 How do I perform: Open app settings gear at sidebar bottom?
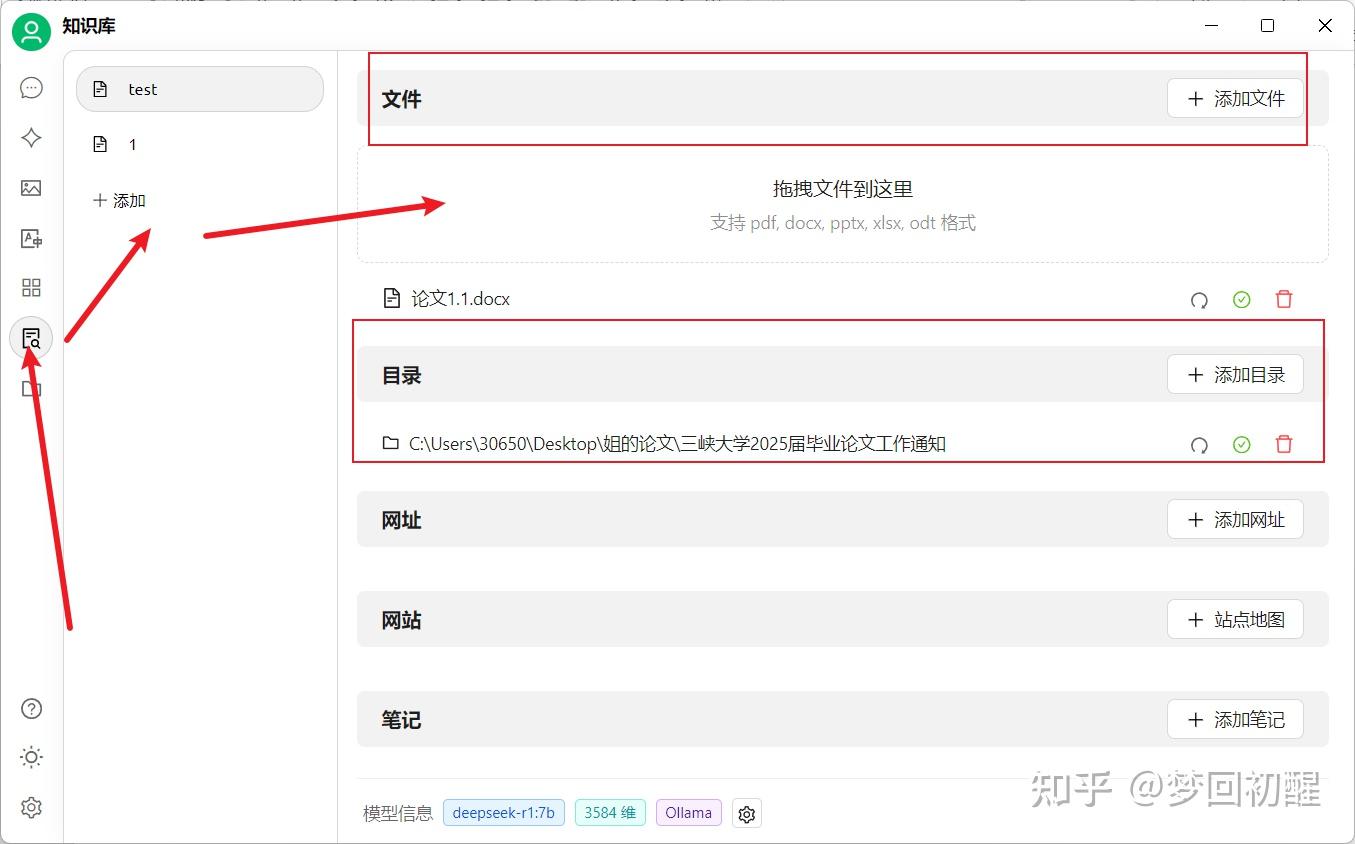click(31, 807)
